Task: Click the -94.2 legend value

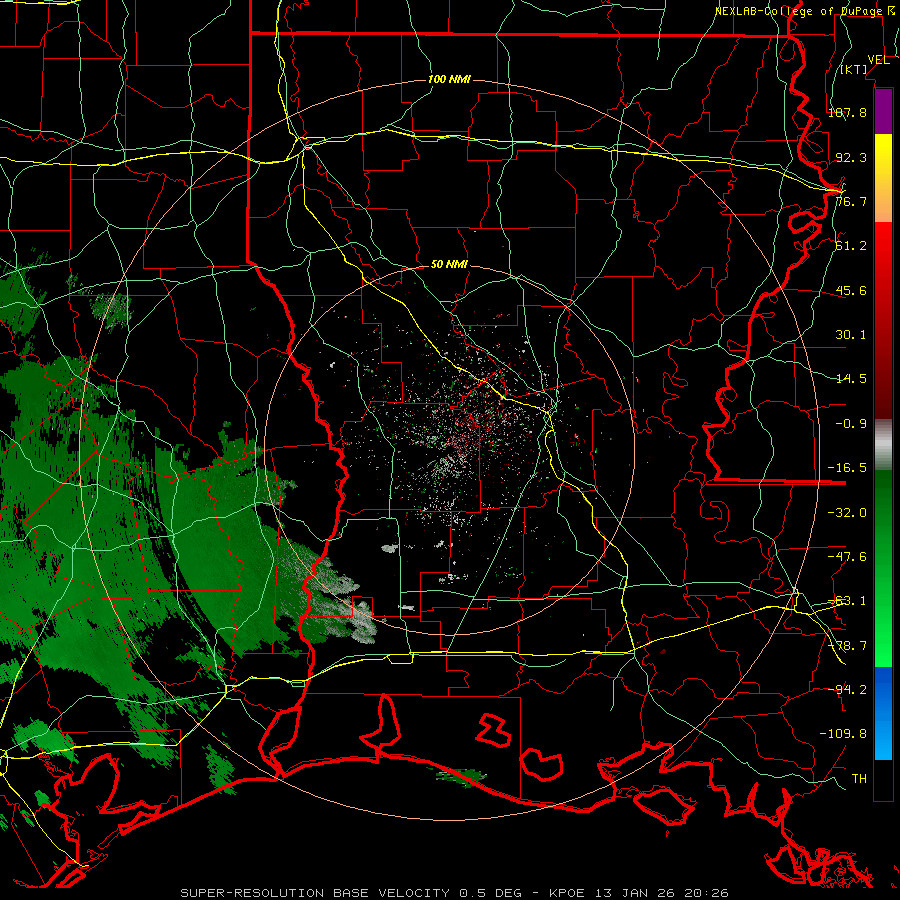Action: tap(847, 689)
